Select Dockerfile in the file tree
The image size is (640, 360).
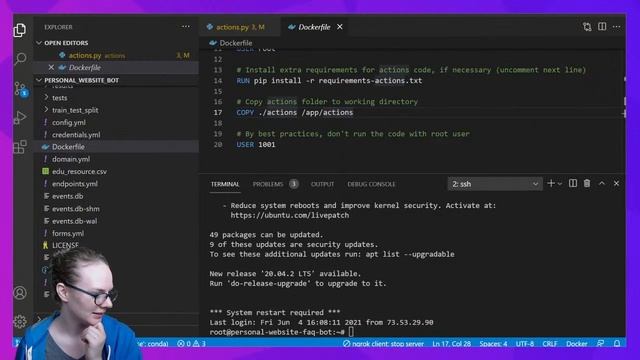[68, 147]
